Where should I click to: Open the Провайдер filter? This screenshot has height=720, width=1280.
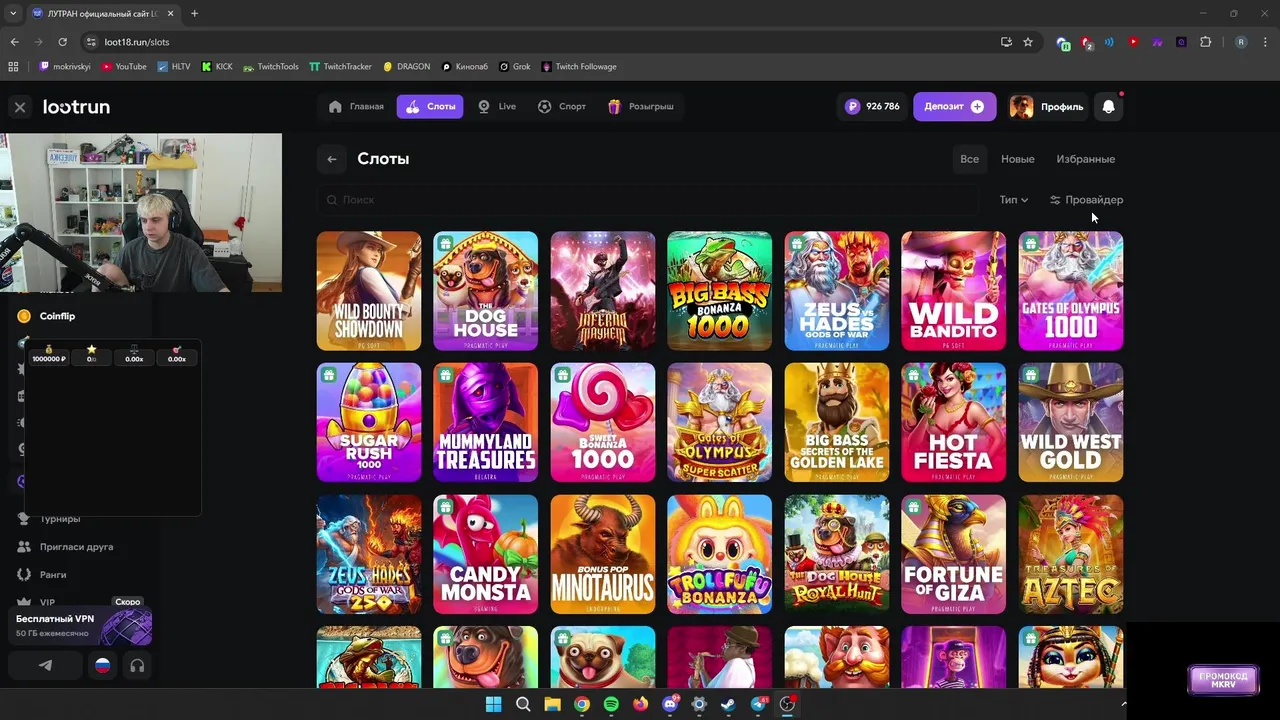1086,200
